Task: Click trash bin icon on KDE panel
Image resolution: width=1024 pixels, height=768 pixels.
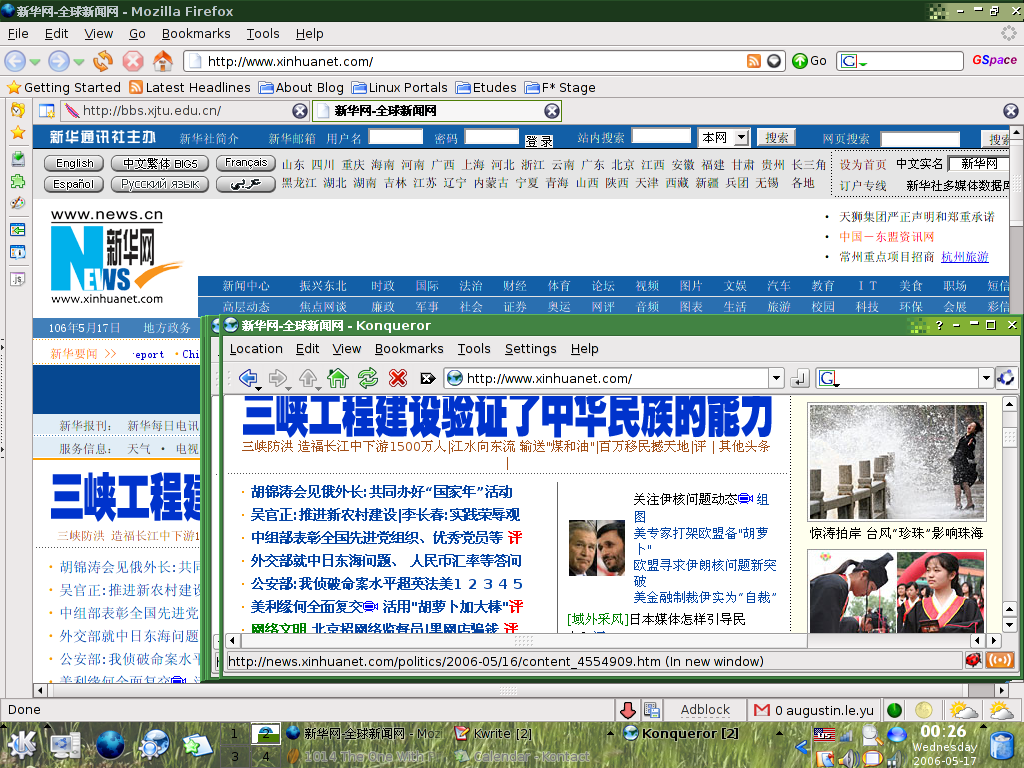Action: click(1002, 746)
